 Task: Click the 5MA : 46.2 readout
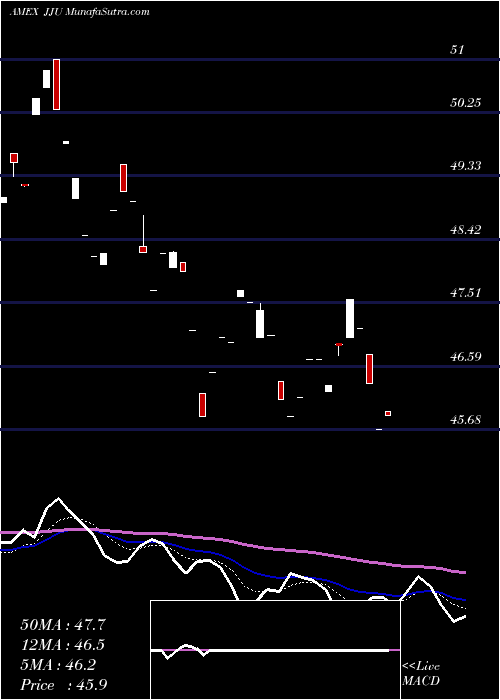coord(58,665)
